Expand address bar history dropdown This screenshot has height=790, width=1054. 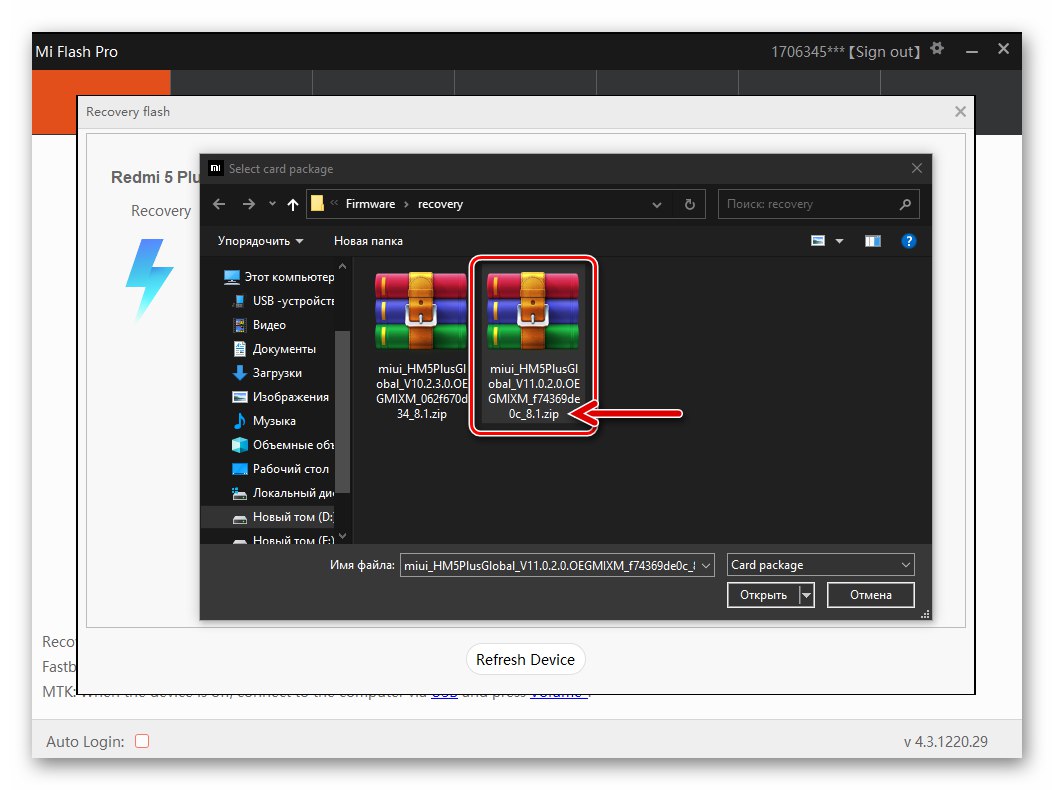657,204
